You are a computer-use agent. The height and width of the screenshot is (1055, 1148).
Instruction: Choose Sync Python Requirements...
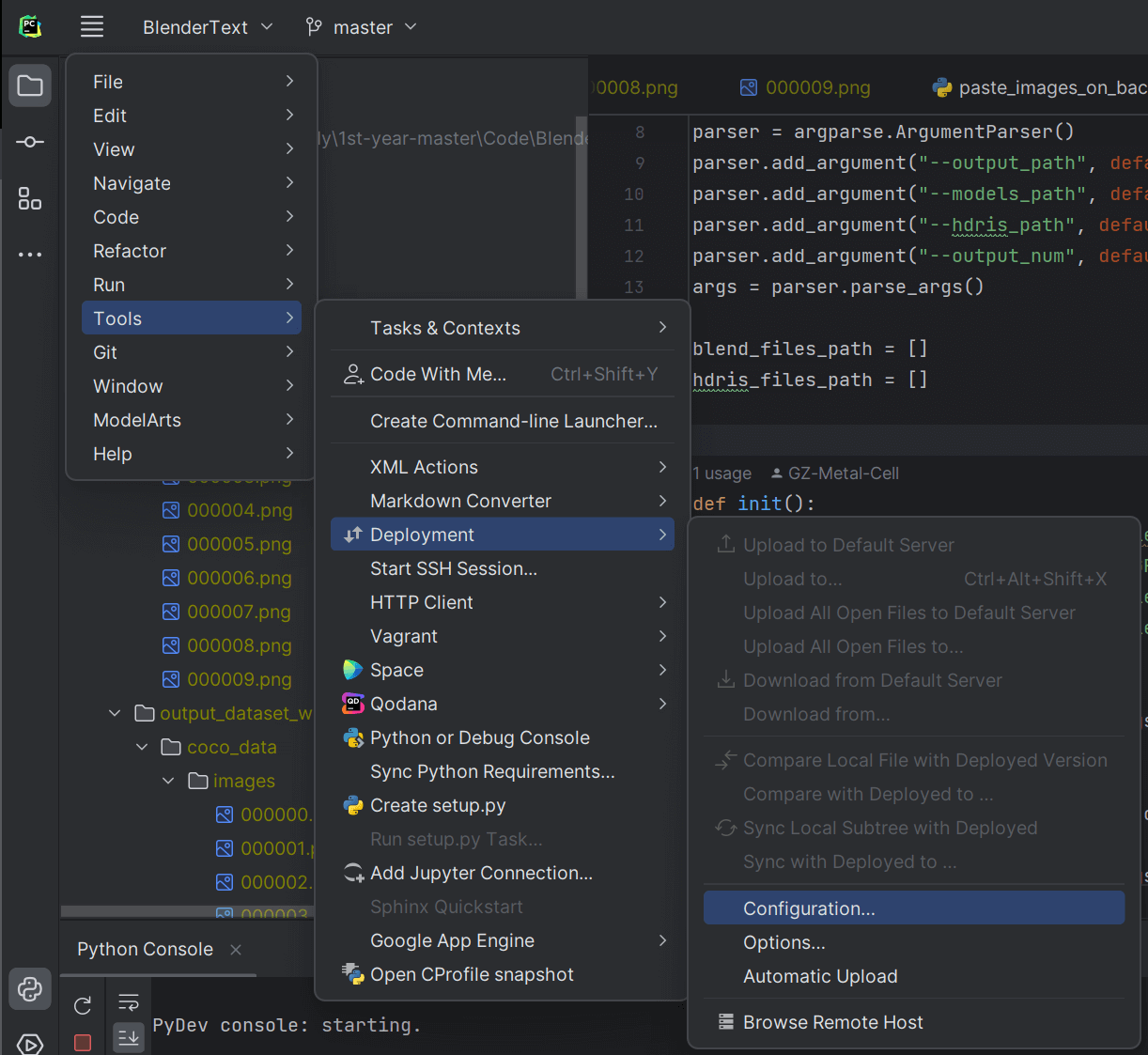tap(503, 771)
